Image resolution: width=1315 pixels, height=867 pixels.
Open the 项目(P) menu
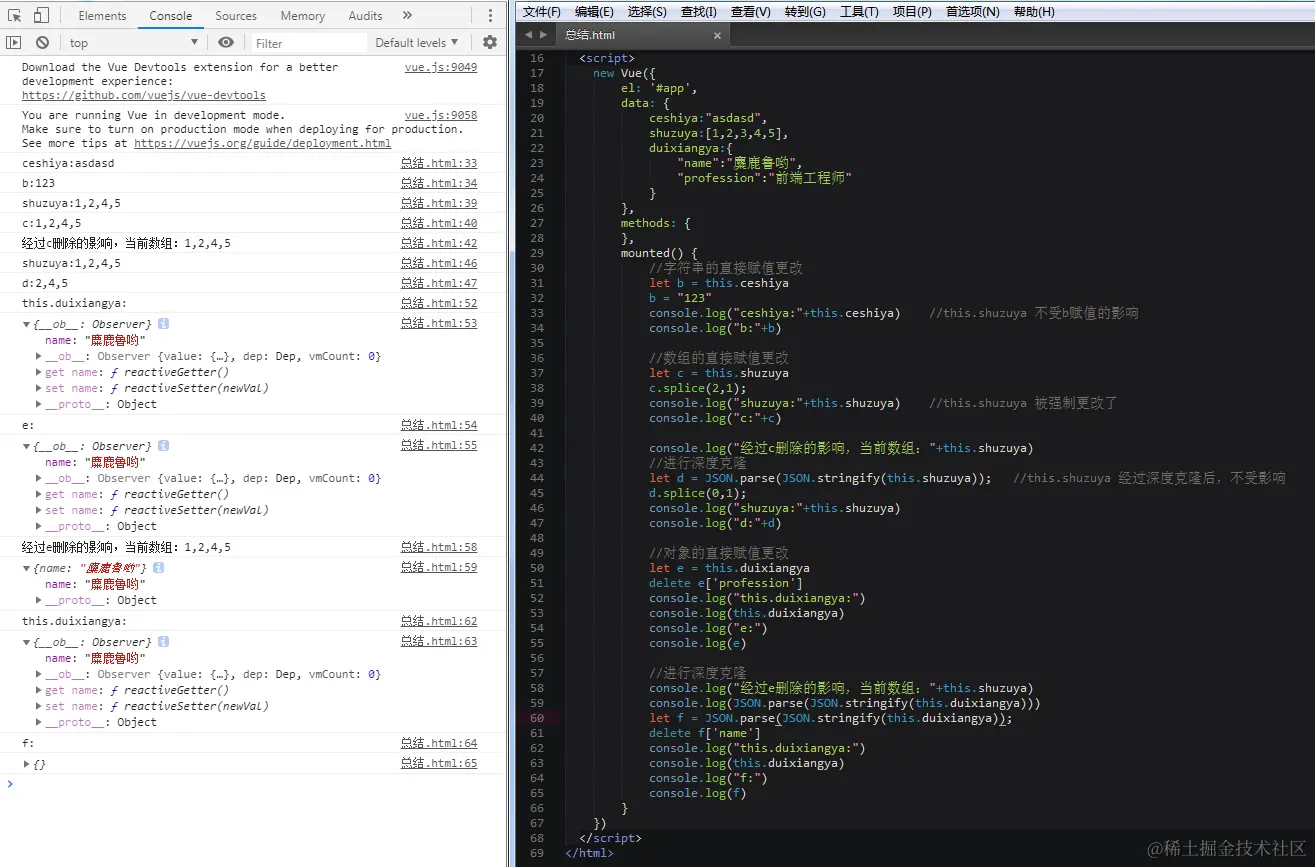(x=912, y=11)
